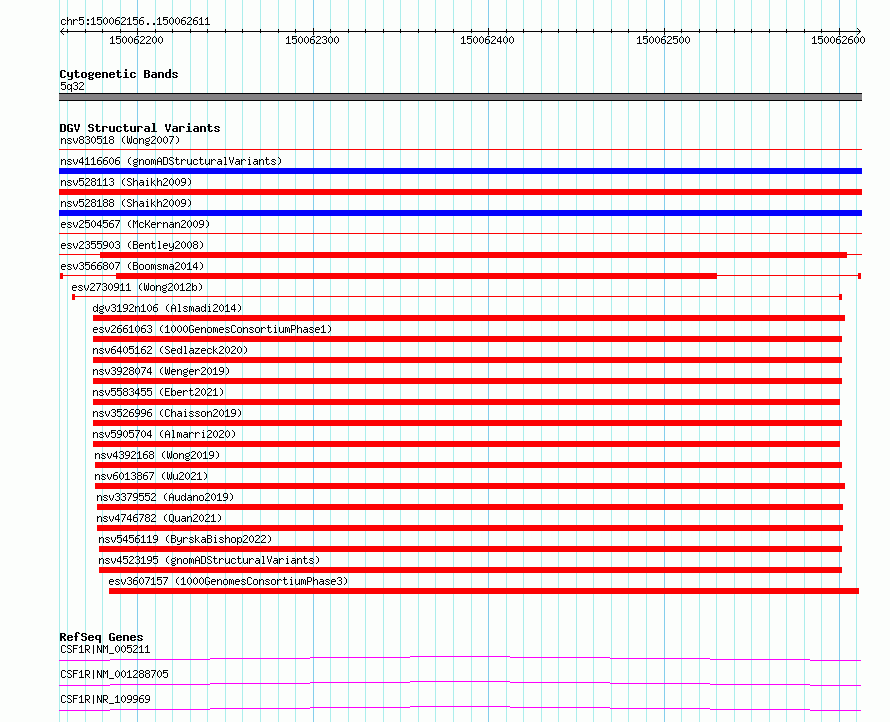The width and height of the screenshot is (890, 722).
Task: Click the red bar below nsv4392168
Action: (x=468, y=465)
